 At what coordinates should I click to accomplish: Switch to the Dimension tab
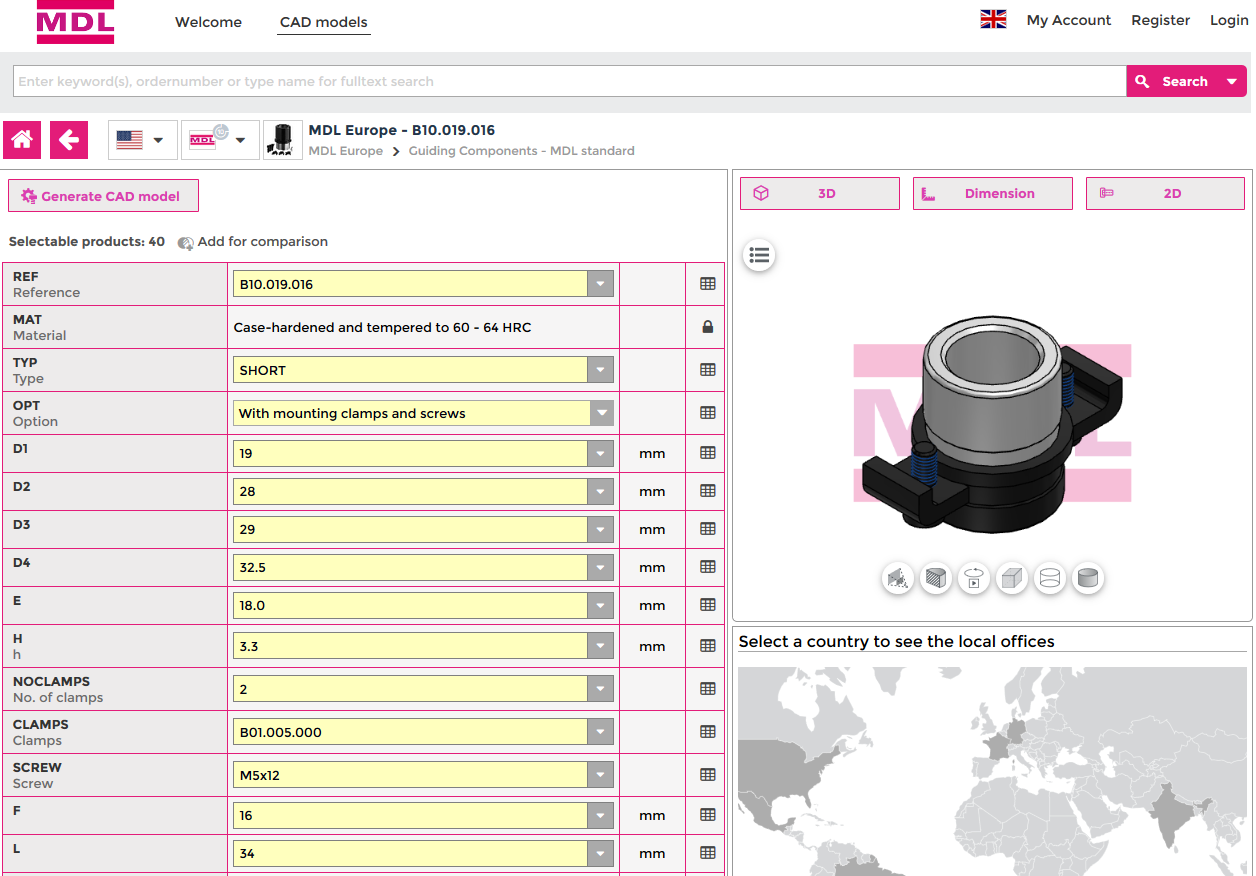click(992, 194)
